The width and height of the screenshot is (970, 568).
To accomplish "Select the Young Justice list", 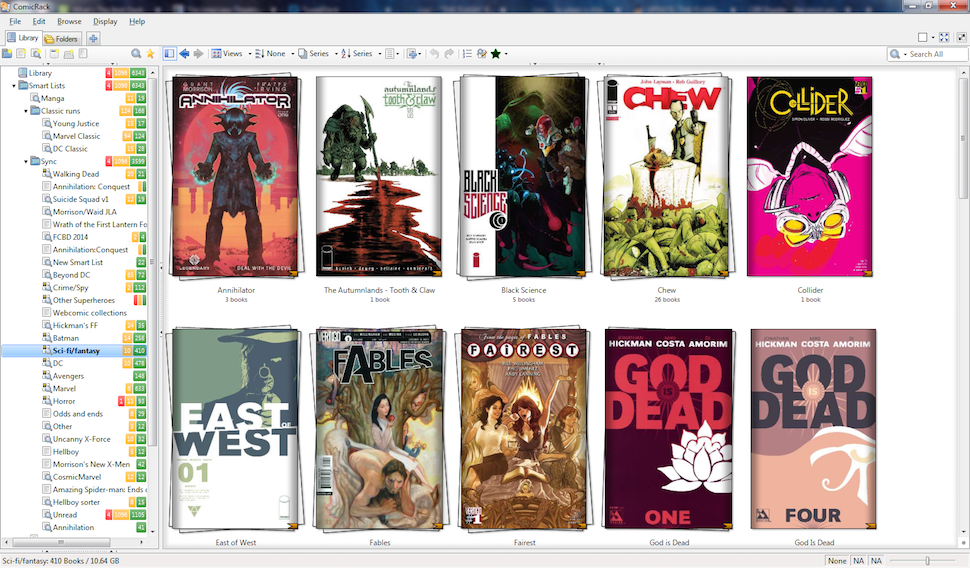I will click(75, 123).
